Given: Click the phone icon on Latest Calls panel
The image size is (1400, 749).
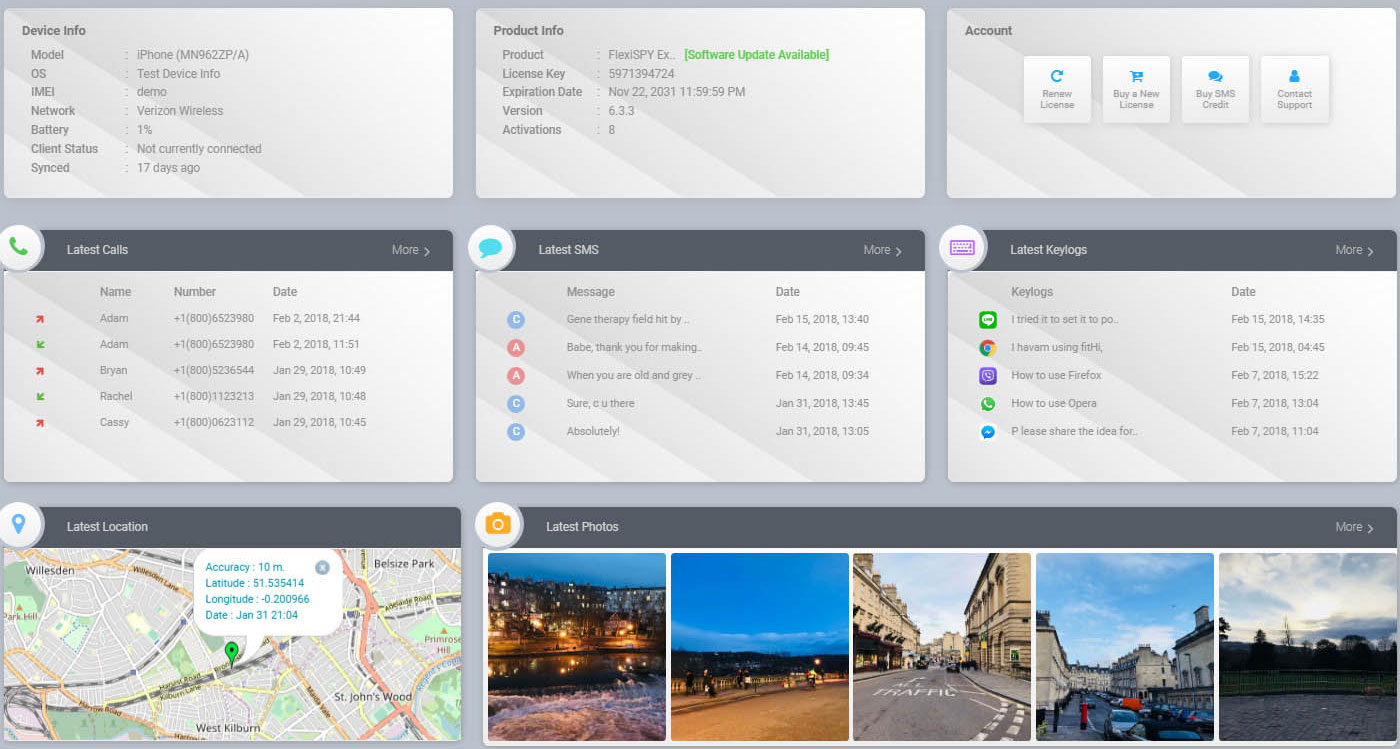Looking at the screenshot, I should (x=21, y=248).
